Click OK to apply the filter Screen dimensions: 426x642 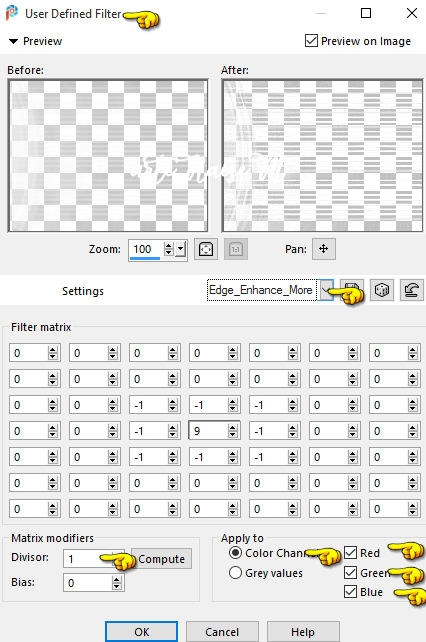[x=141, y=632]
